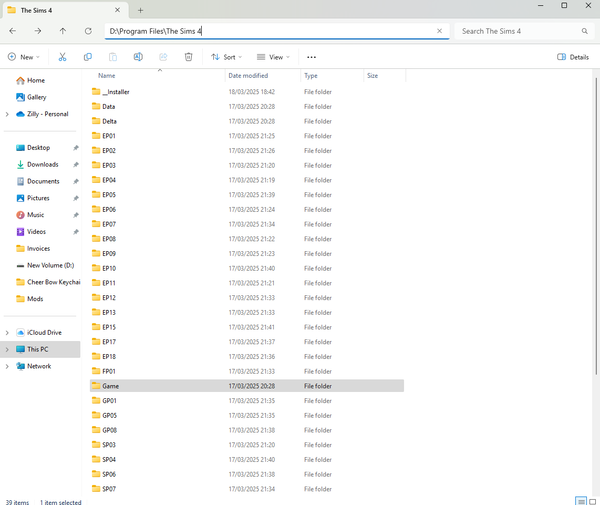The height and width of the screenshot is (505, 600).
Task: Open the New dropdown menu
Action: pos(24,57)
